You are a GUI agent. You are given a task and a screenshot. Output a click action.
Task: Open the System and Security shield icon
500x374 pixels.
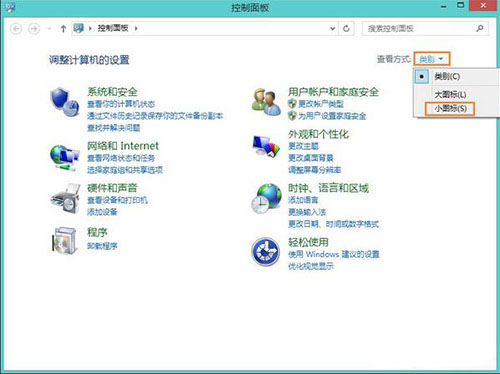point(65,102)
